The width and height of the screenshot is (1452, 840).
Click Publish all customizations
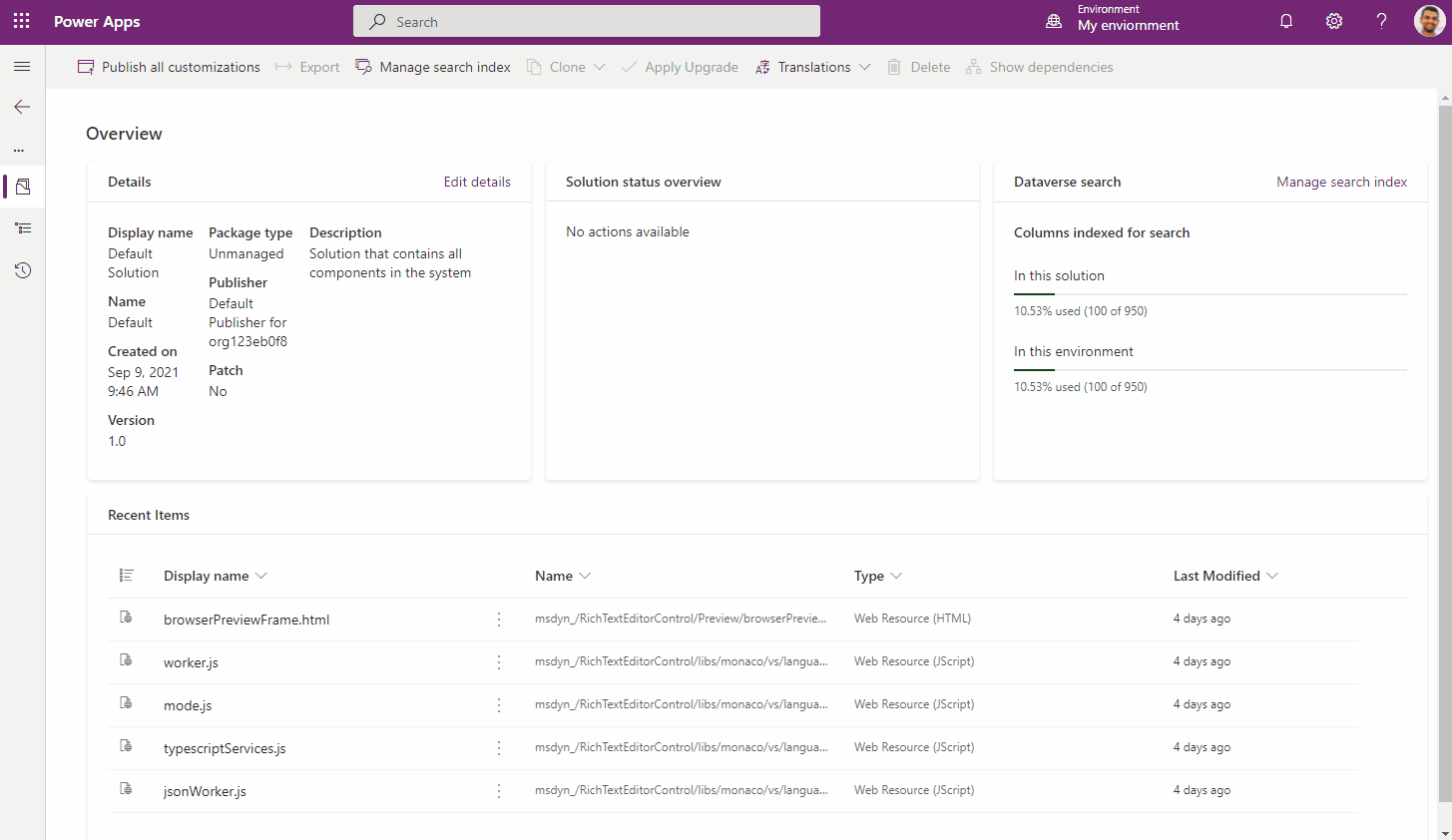(x=169, y=67)
